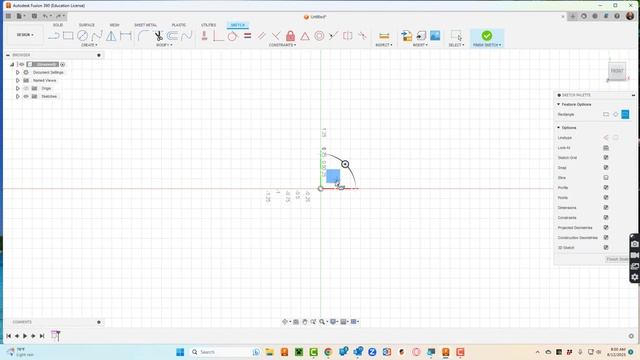Switch to the Solid tab
The width and height of the screenshot is (640, 360).
click(x=58, y=25)
